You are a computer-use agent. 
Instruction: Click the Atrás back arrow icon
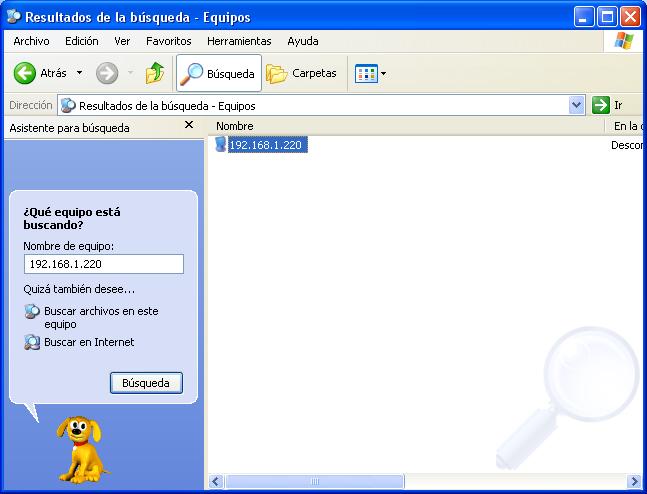pyautogui.click(x=25, y=73)
